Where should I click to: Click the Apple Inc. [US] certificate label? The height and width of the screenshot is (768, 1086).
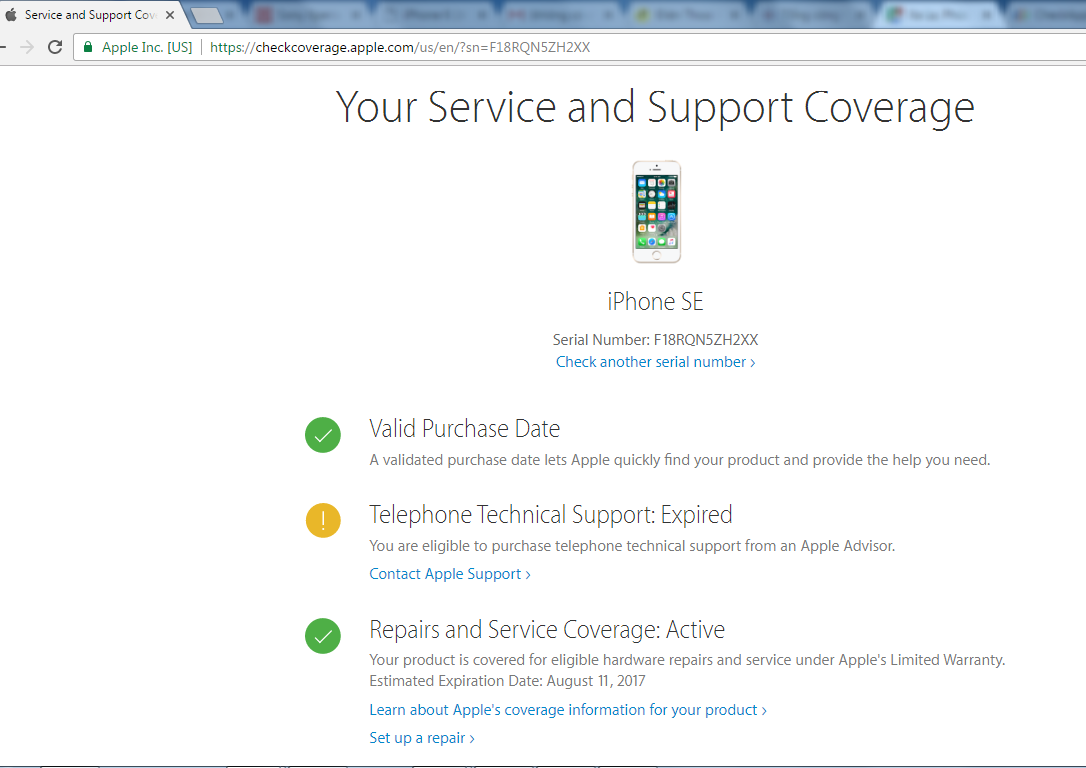[x=147, y=47]
